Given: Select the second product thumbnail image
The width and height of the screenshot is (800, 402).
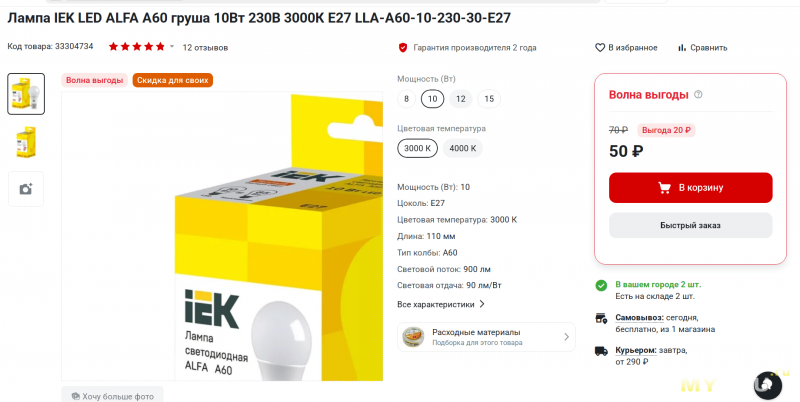Looking at the screenshot, I should tap(26, 142).
